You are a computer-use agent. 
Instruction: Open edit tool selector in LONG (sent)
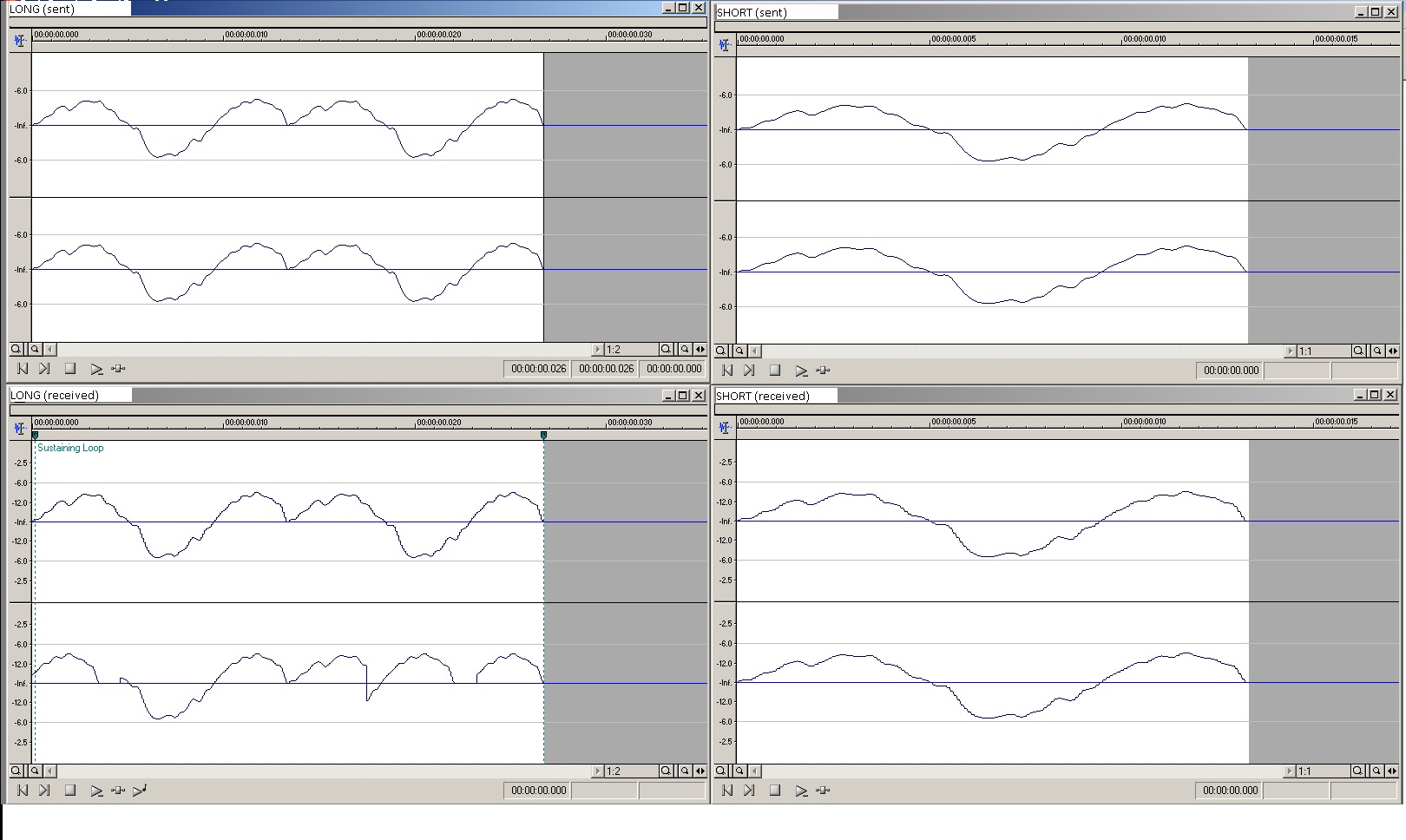coord(20,41)
